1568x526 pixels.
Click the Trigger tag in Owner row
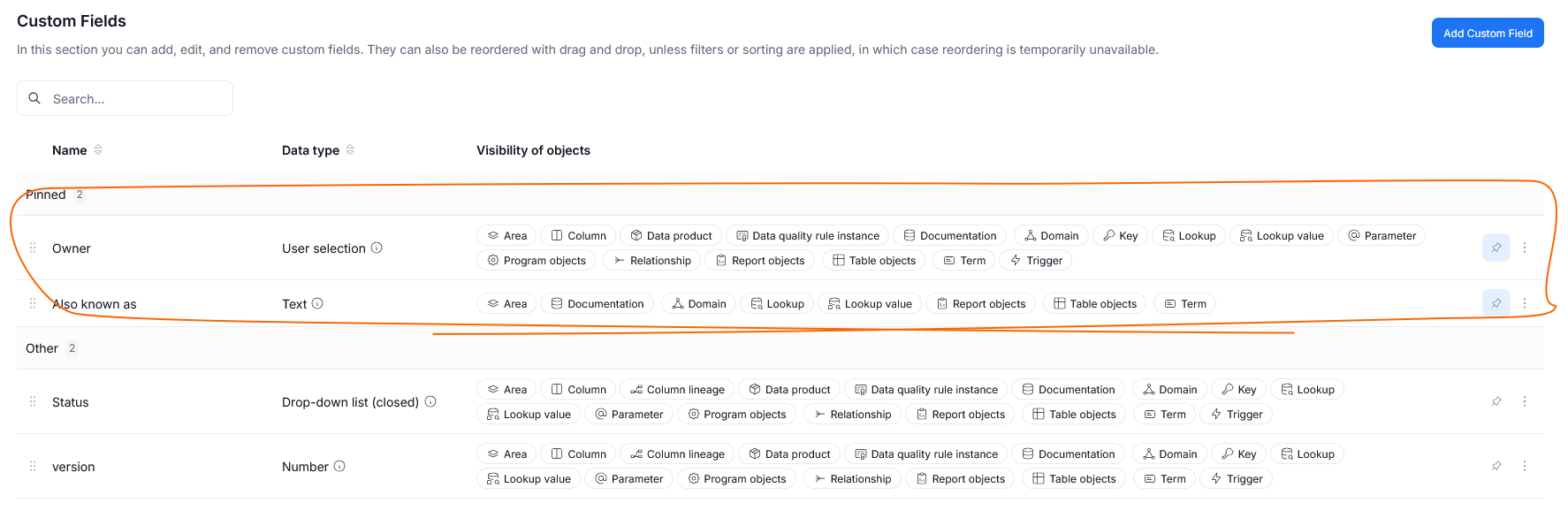coord(1035,260)
